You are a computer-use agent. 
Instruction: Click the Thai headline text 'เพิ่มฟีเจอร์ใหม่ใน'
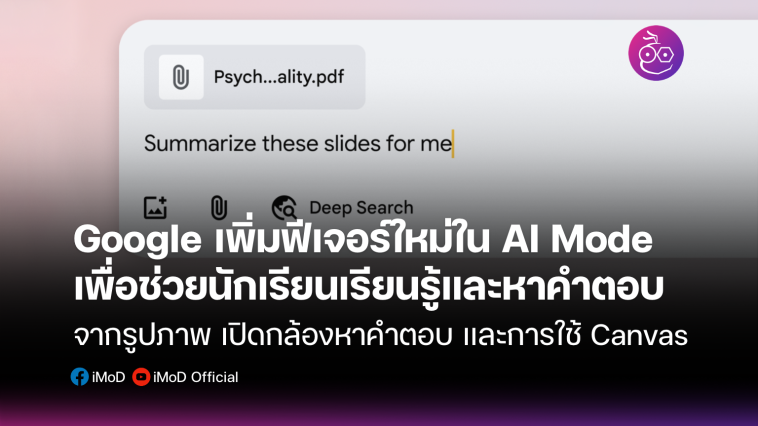point(352,237)
